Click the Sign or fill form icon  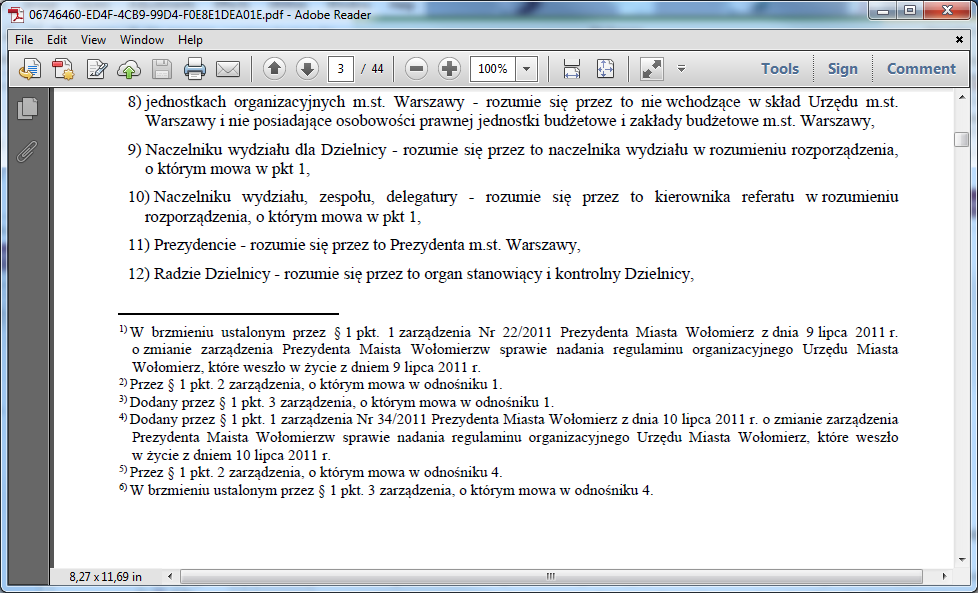click(97, 69)
